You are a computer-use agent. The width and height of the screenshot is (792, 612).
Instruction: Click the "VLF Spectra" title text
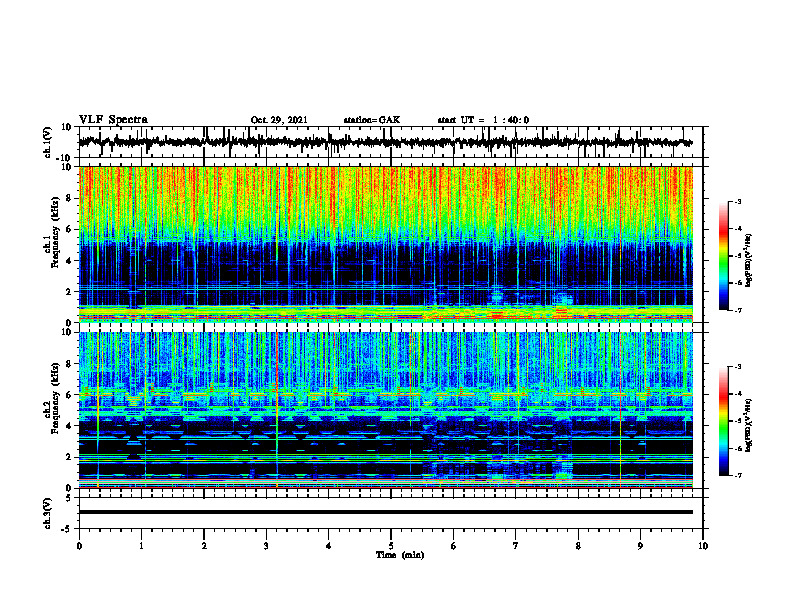pyautogui.click(x=113, y=120)
